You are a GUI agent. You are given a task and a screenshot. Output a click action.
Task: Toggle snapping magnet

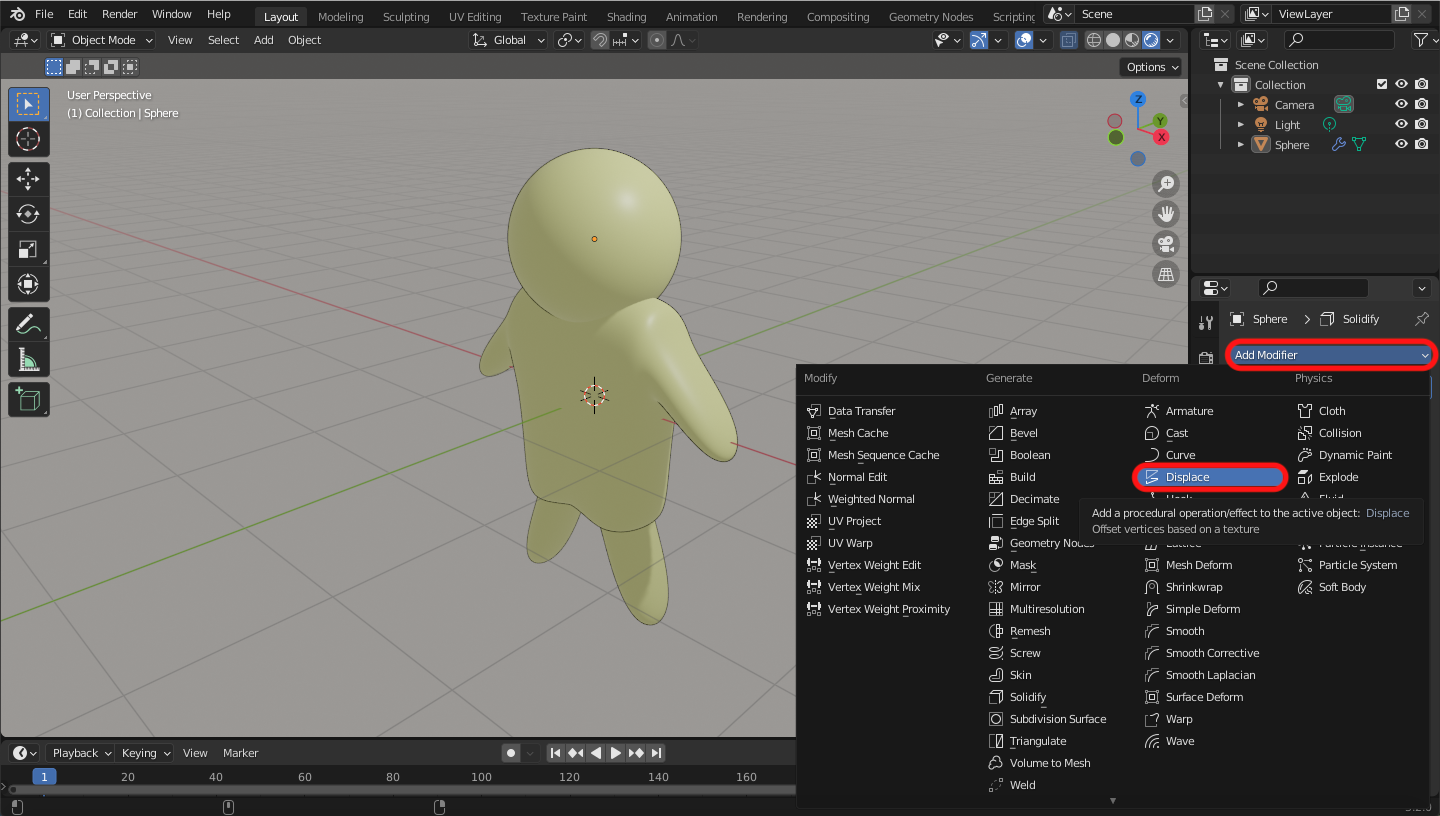600,40
